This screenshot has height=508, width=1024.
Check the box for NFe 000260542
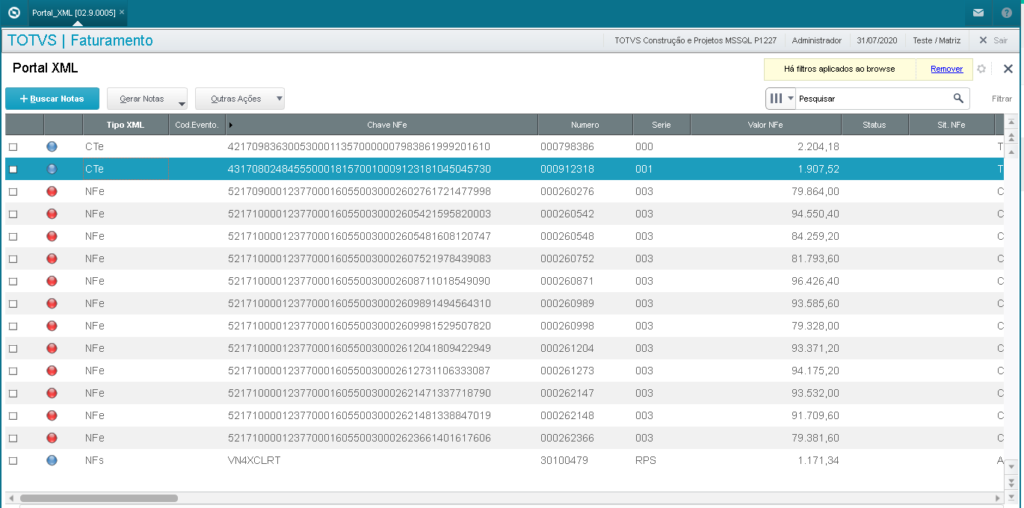(x=13, y=215)
